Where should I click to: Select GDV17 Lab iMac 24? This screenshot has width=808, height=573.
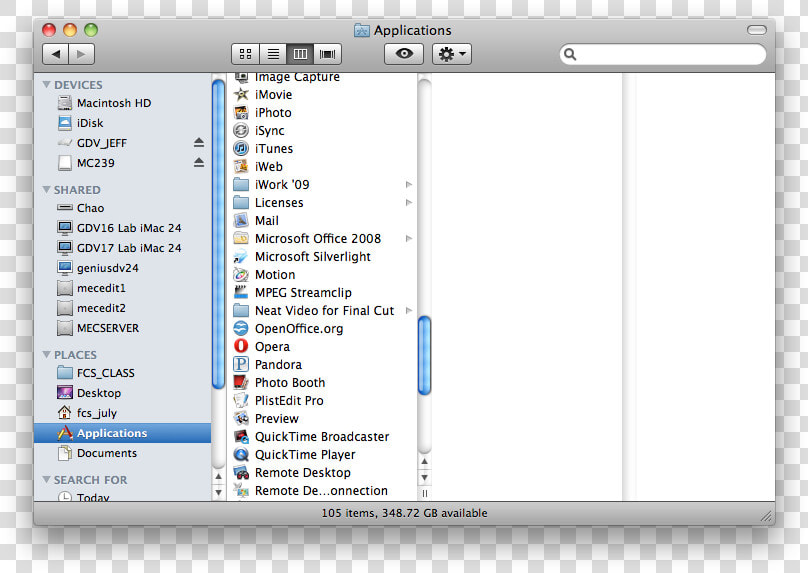tap(123, 248)
